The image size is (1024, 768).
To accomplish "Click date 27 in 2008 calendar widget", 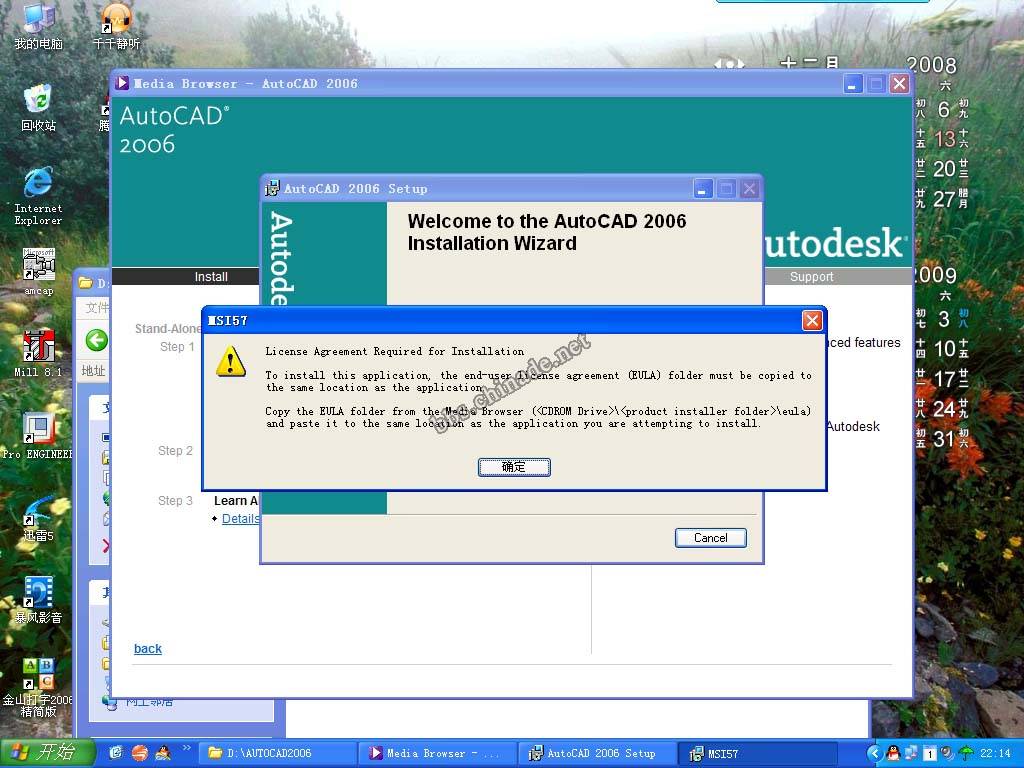I will pyautogui.click(x=944, y=199).
